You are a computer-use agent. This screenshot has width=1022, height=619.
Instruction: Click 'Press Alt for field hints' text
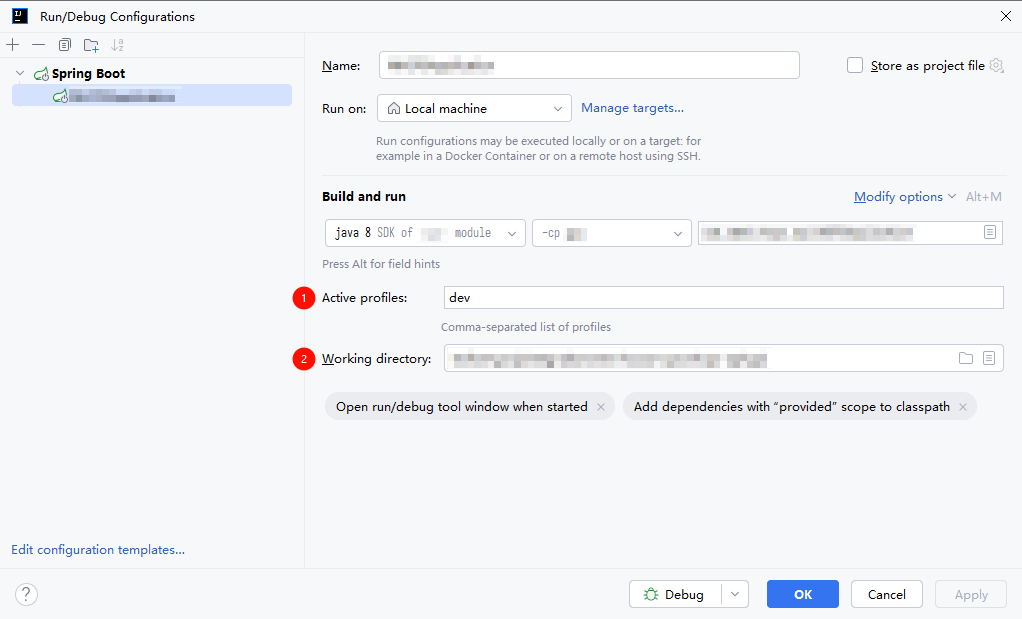pyautogui.click(x=381, y=264)
